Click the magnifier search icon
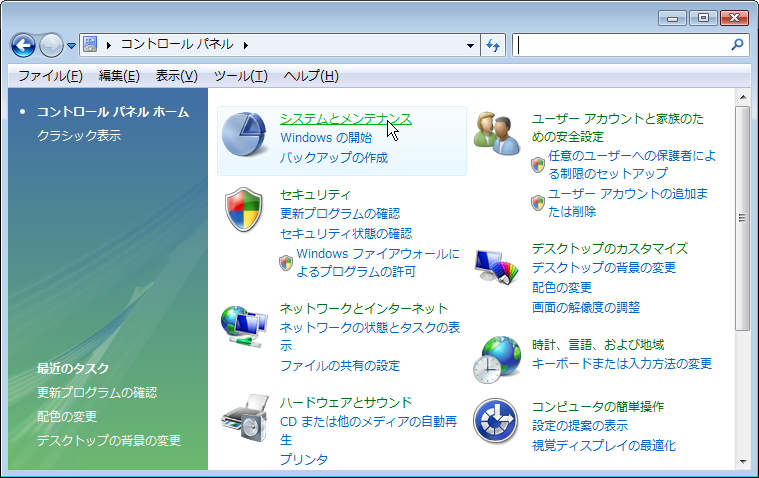759x478 pixels. 737,45
